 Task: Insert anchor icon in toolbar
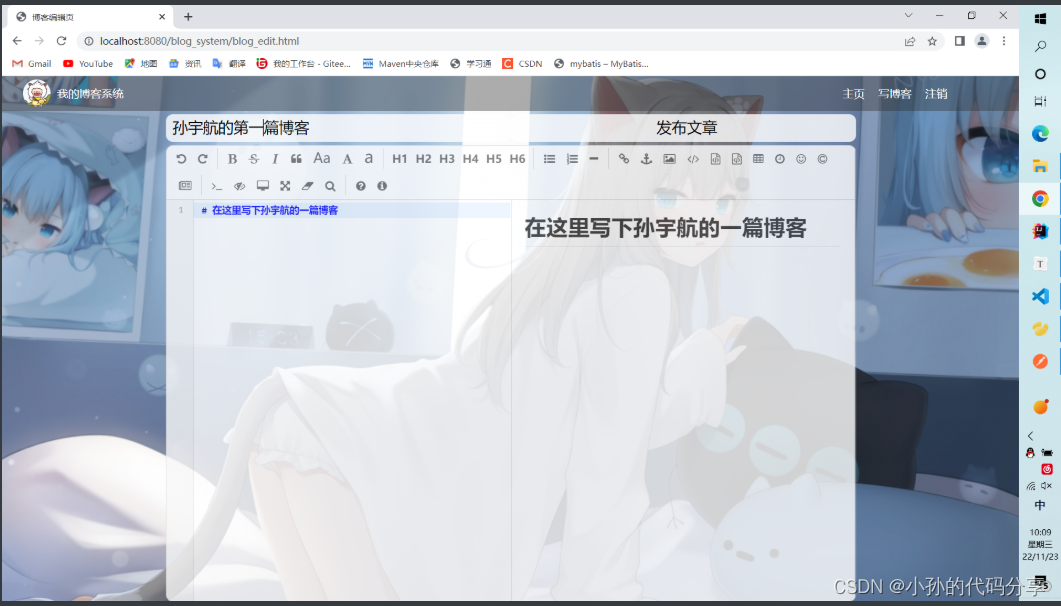646,159
